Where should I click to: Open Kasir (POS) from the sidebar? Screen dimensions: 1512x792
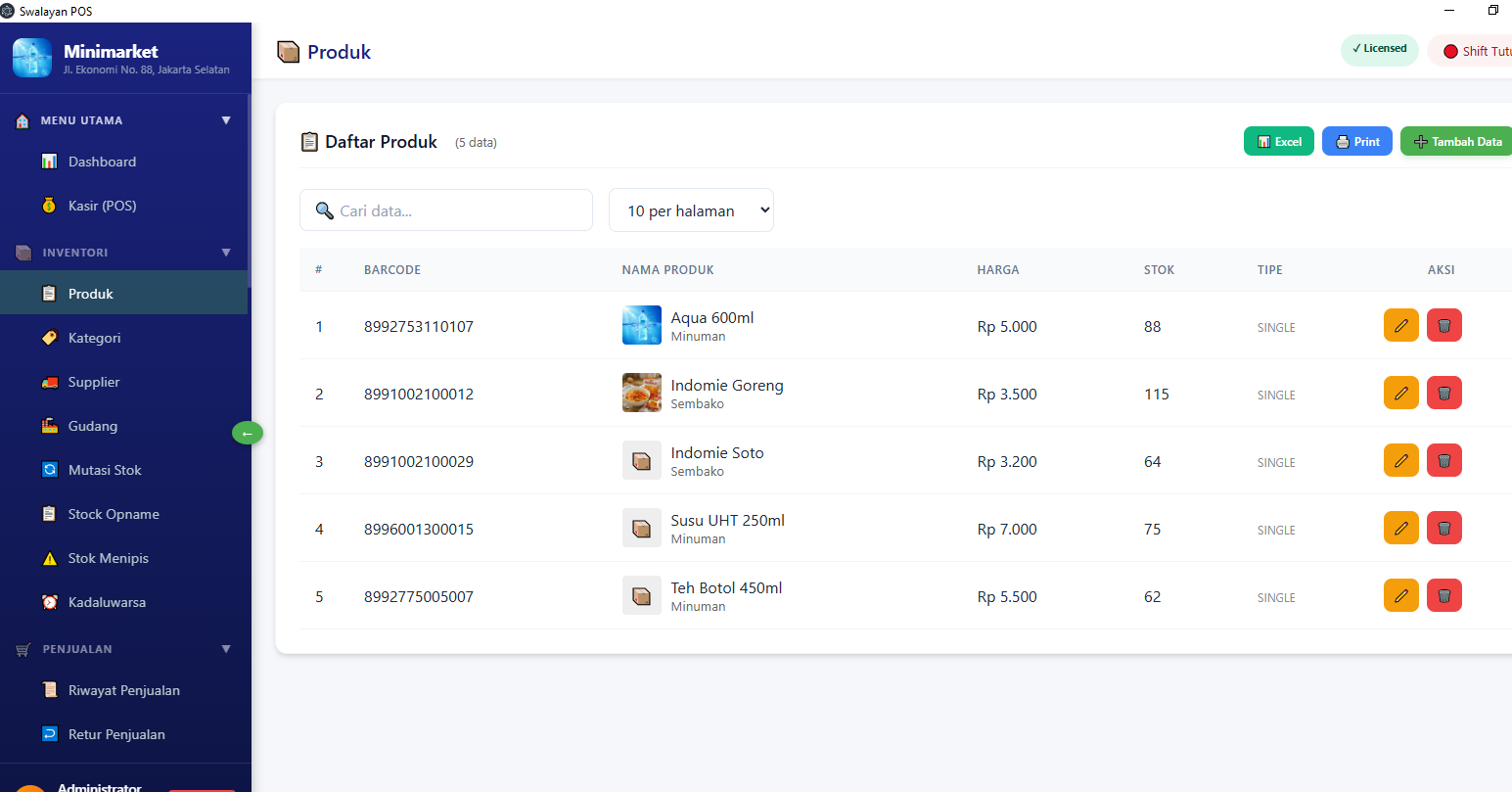[102, 206]
